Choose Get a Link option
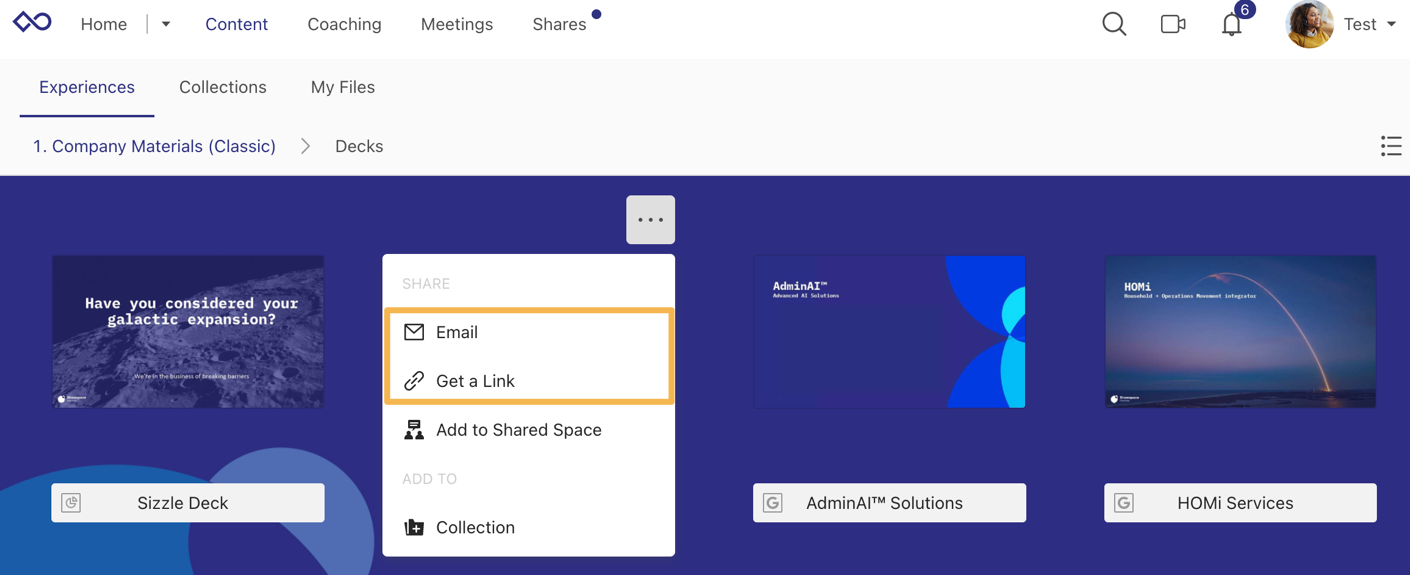The width and height of the screenshot is (1410, 575). click(529, 381)
